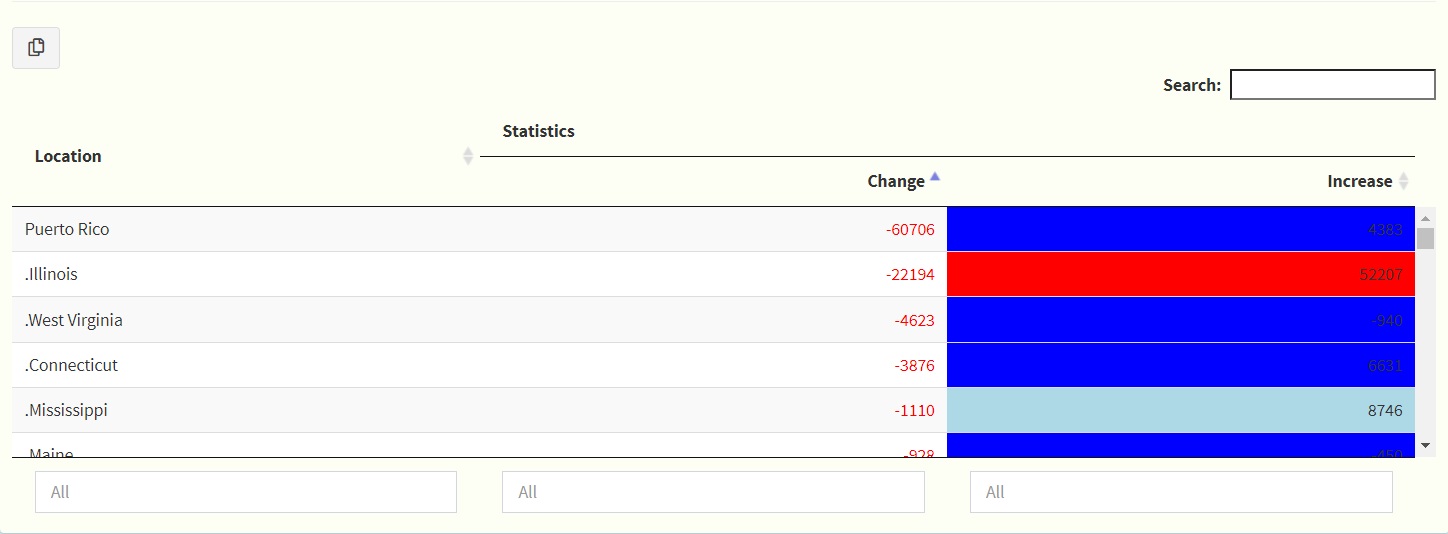Focus the Search input box
Viewport: 1448px width, 534px height.
pyautogui.click(x=1332, y=85)
